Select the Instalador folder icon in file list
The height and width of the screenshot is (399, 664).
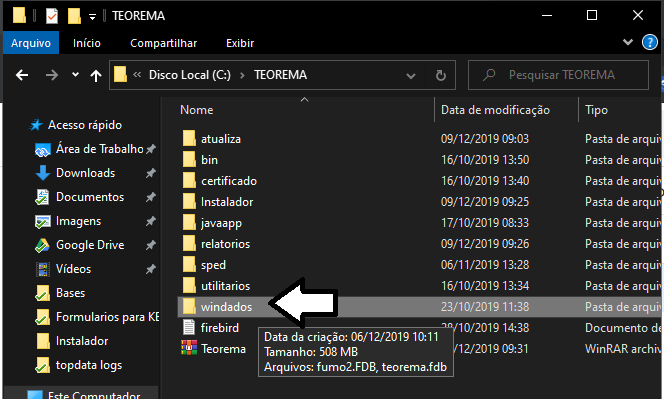(189, 202)
